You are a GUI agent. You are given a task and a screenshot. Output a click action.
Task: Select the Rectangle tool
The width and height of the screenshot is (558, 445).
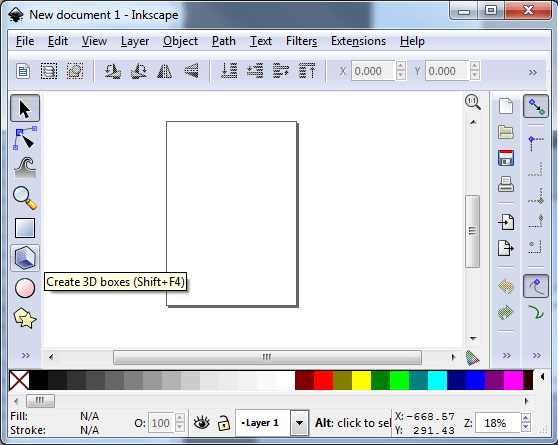pyautogui.click(x=25, y=228)
